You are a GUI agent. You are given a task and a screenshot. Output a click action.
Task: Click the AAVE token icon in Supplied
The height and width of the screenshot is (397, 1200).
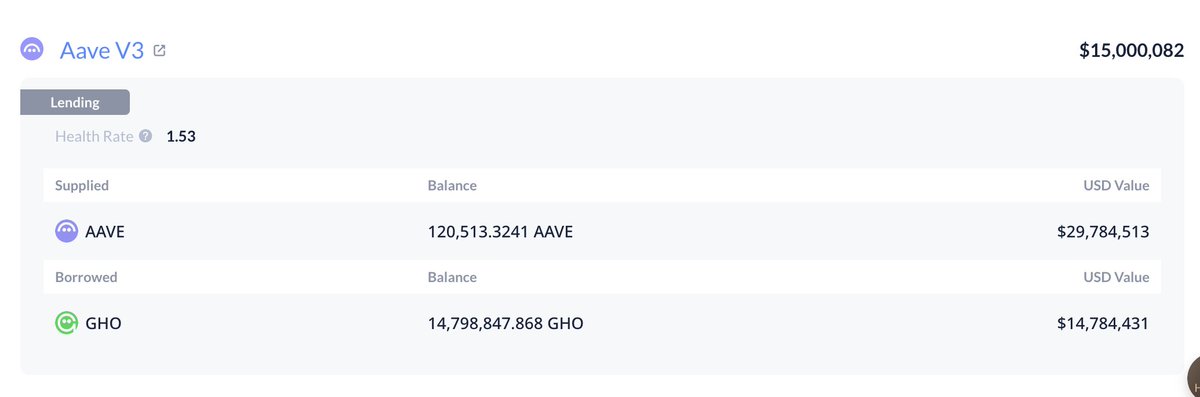[x=66, y=232]
